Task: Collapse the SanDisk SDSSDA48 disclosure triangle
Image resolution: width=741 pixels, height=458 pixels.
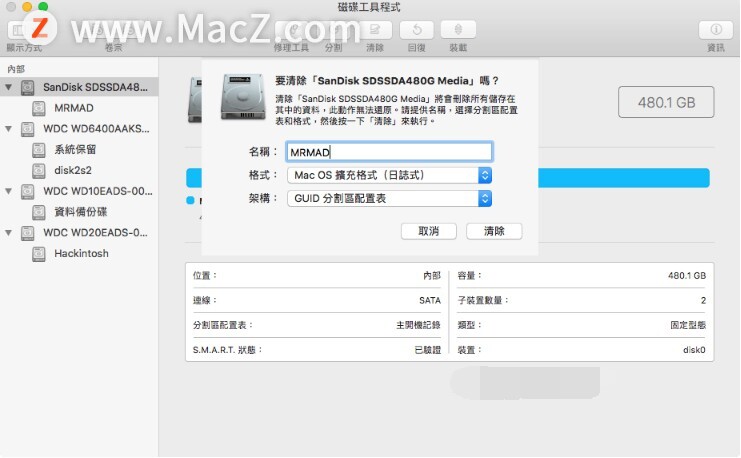Action: pyautogui.click(x=8, y=87)
